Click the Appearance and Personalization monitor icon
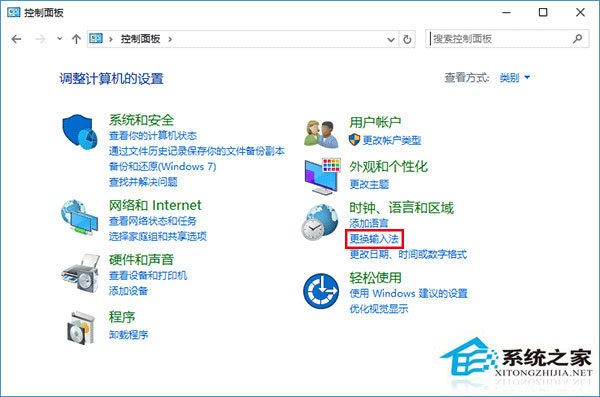Screen dimensions: 600x397 (x=322, y=176)
